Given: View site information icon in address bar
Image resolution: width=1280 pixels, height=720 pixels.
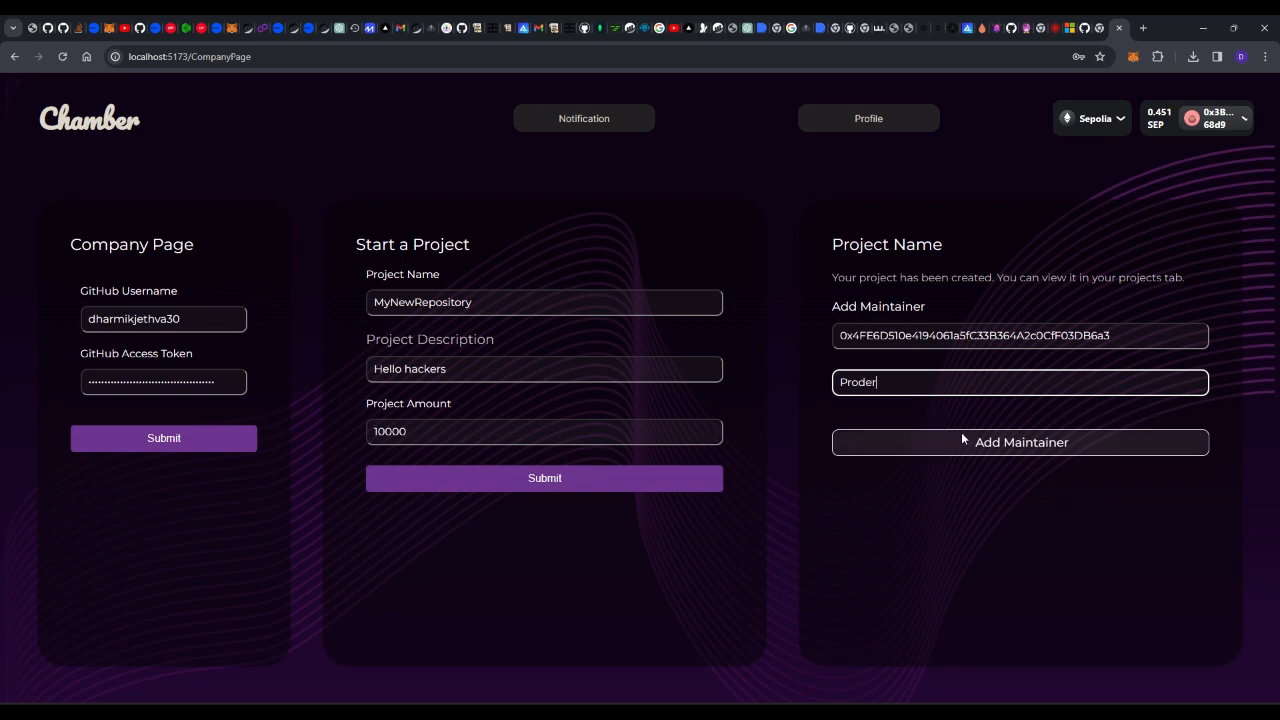Looking at the screenshot, I should click(x=116, y=57).
